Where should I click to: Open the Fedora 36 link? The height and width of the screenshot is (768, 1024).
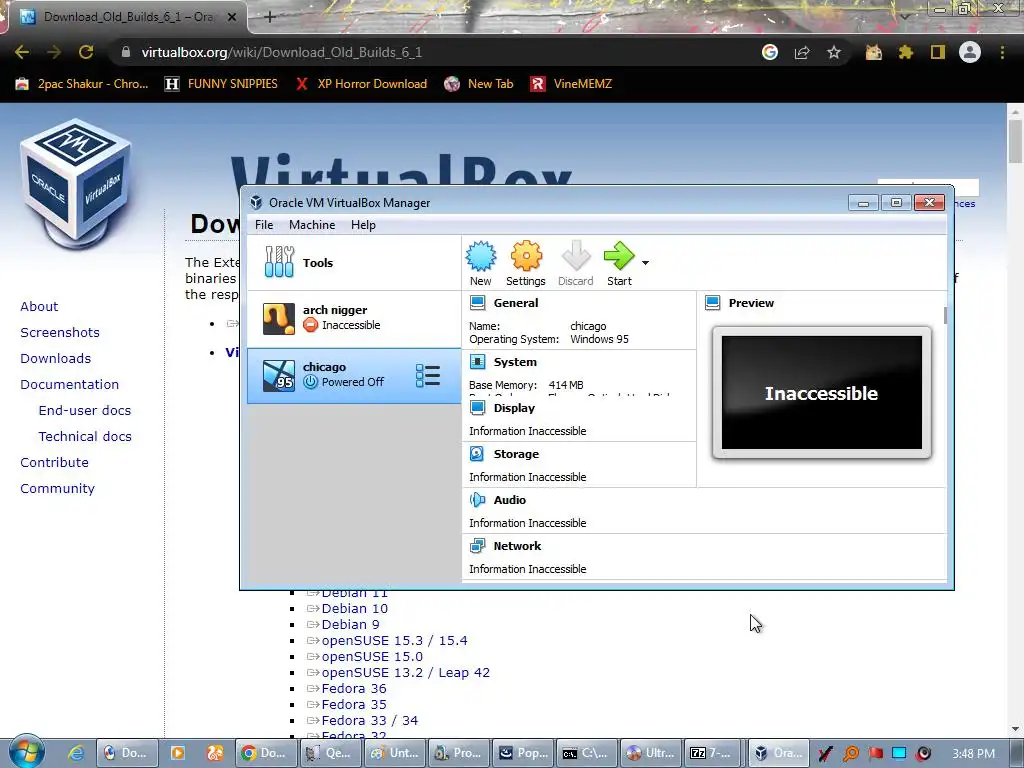tap(354, 688)
